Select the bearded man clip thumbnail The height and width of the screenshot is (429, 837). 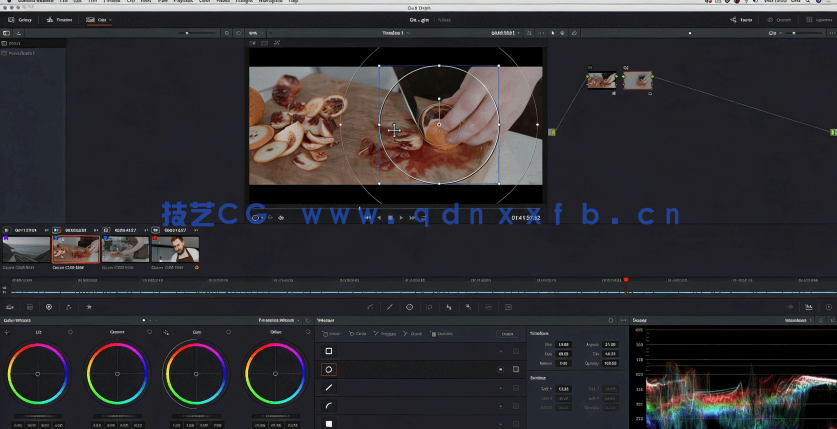174,249
